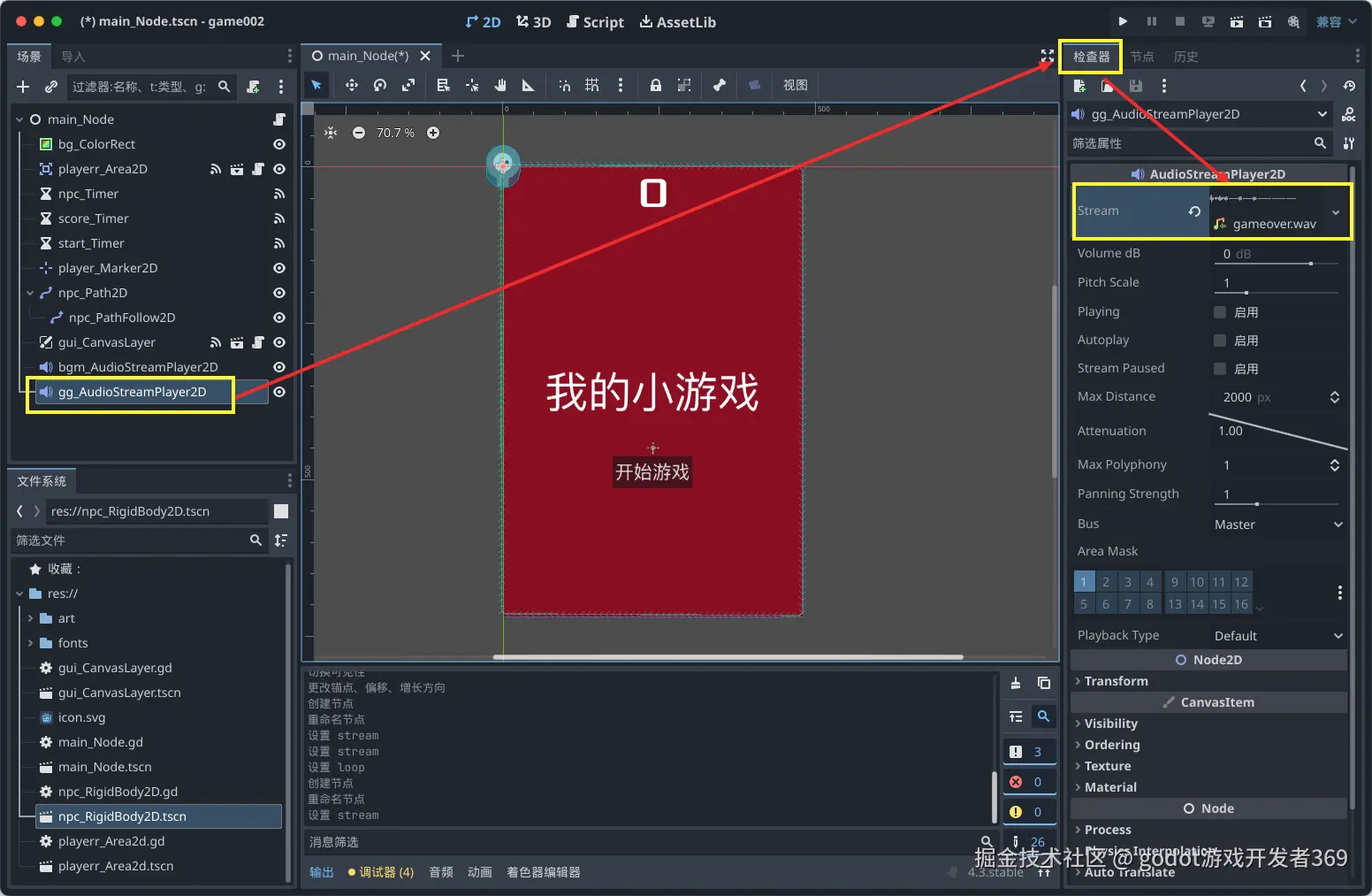Switch to the 3D workspace
The width and height of the screenshot is (1372, 896).
[534, 22]
